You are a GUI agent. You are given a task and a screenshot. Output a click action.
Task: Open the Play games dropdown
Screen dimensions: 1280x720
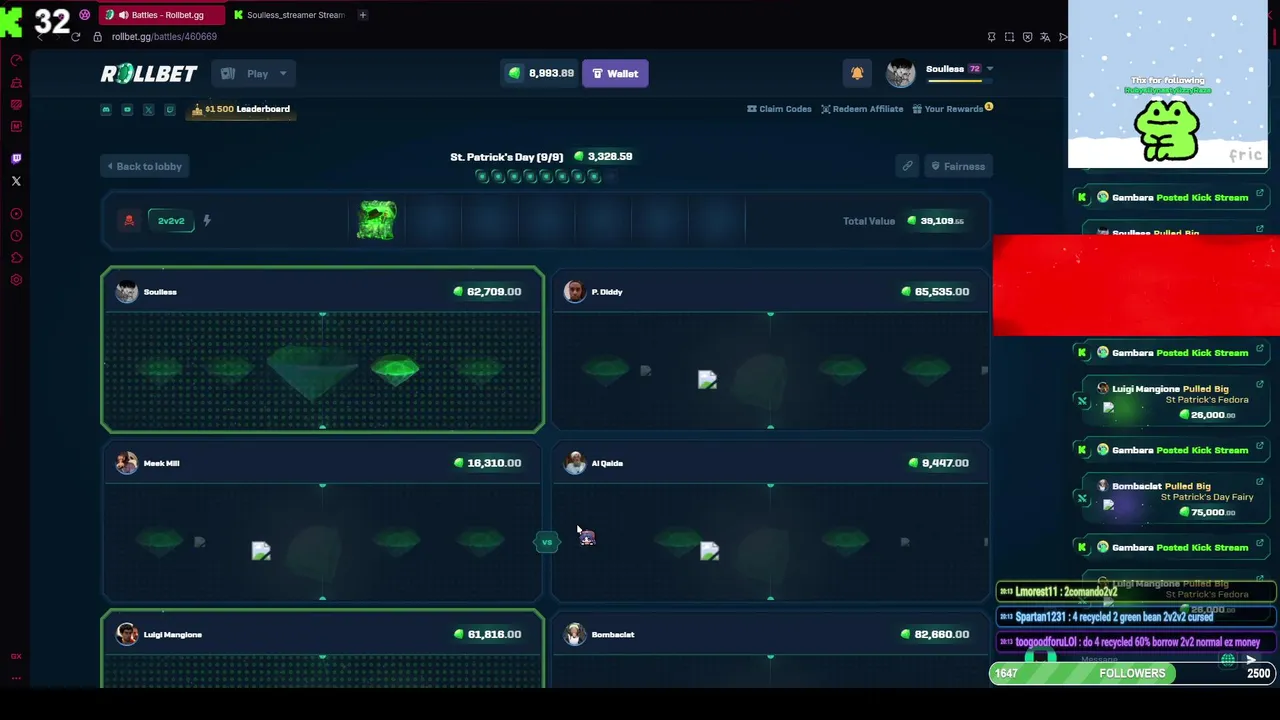coord(254,73)
